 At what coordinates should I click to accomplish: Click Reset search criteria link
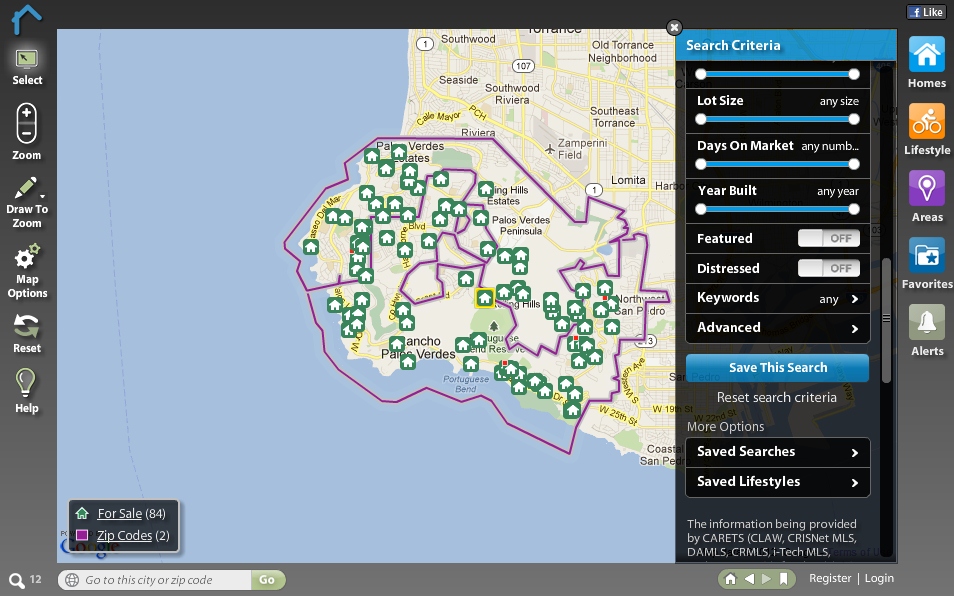(x=776, y=397)
